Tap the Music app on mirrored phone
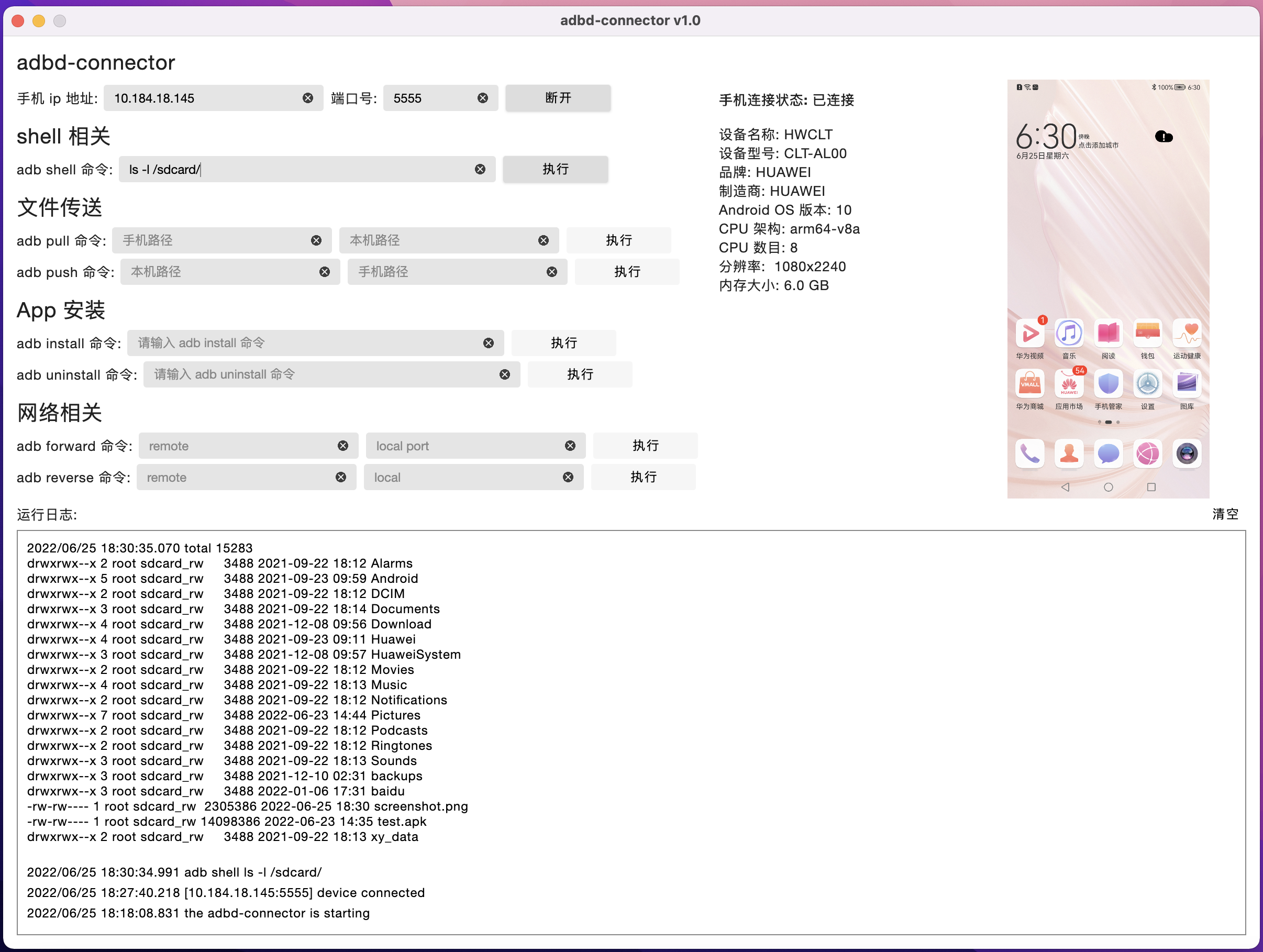This screenshot has height=952, width=1263. tap(1069, 334)
